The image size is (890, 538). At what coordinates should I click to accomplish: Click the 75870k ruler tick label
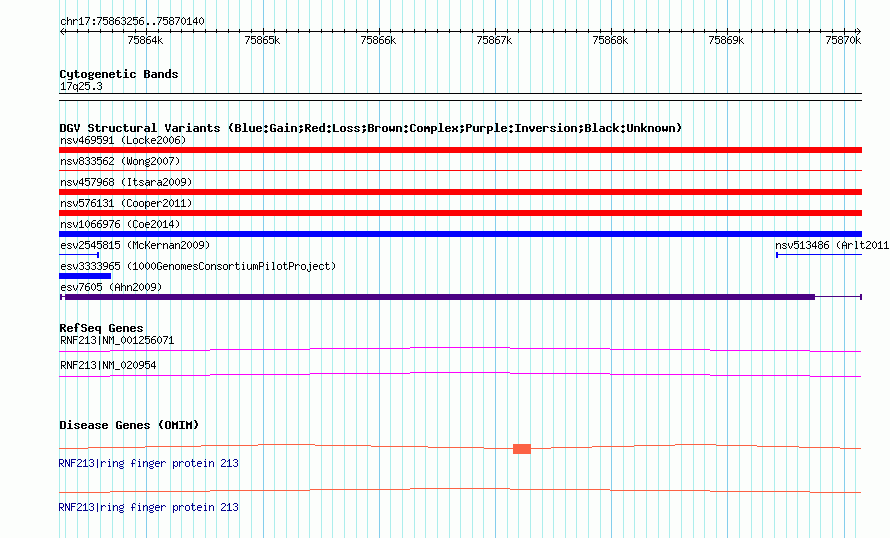click(843, 40)
